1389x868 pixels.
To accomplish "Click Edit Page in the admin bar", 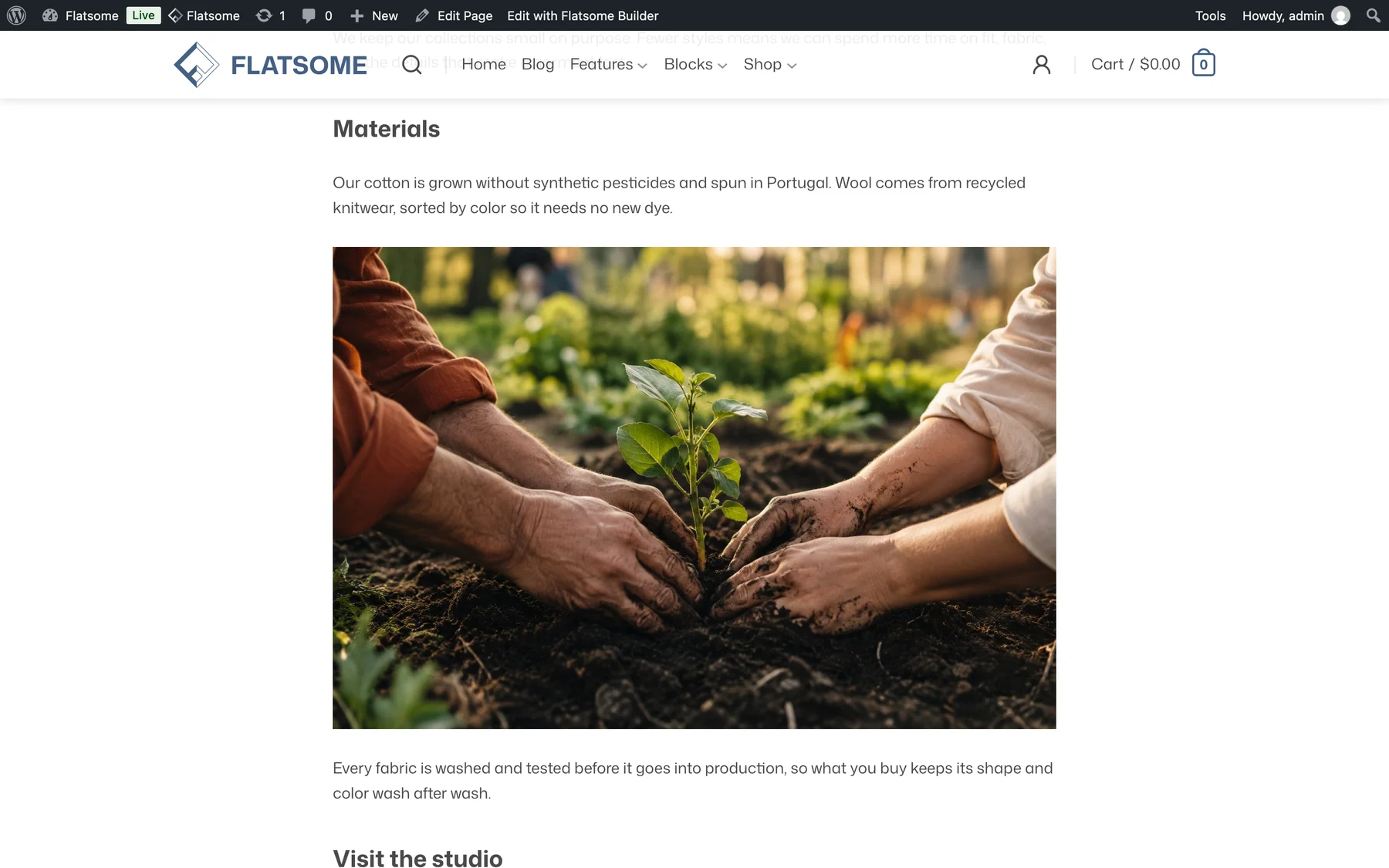I will [454, 15].
